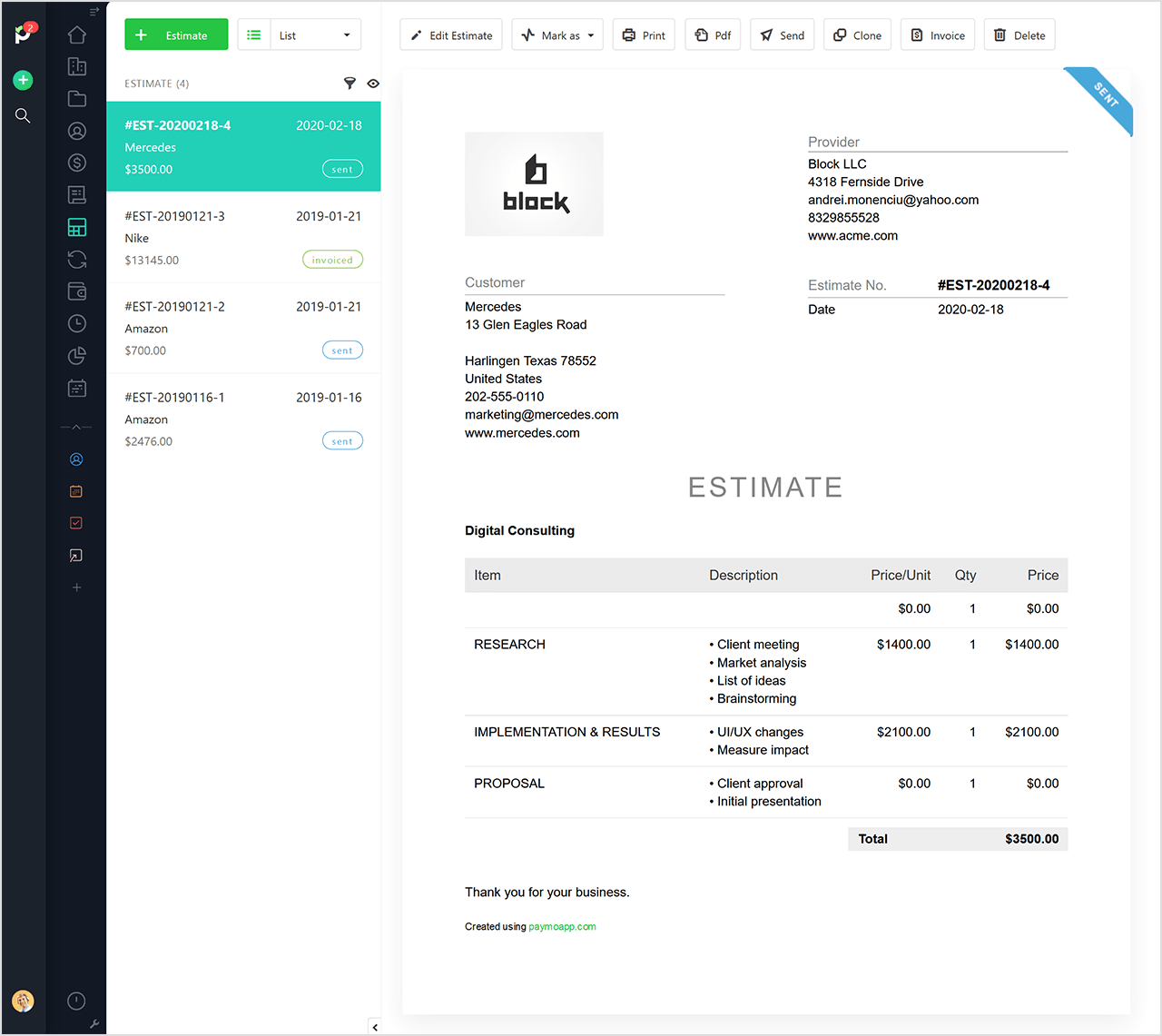Screen dimensions: 1162x1036
Task: Click the marketing@mercedes.com email
Action: (x=542, y=415)
